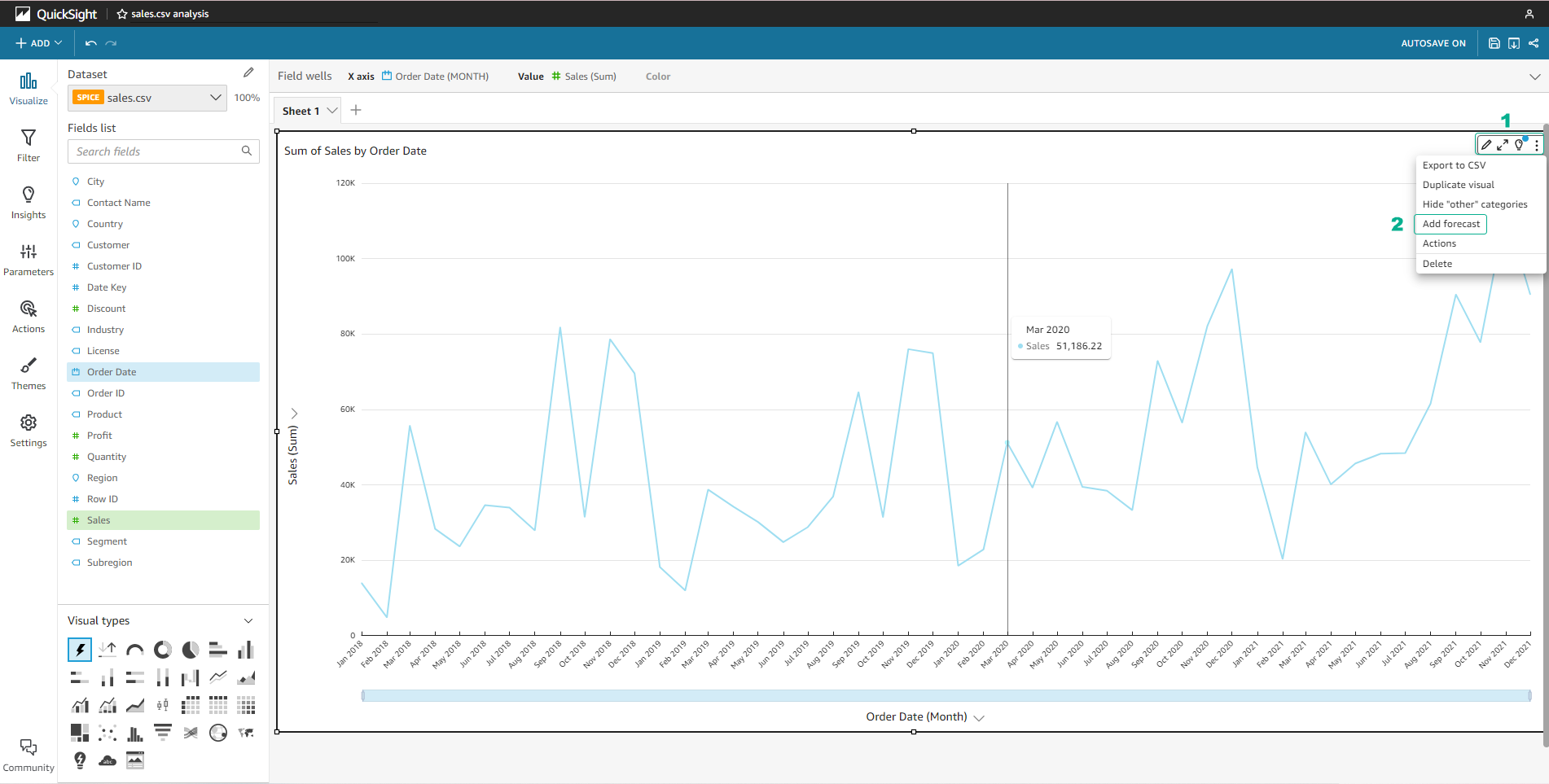Open the Order Date (MONTH) X axis field well
The image size is (1549, 784).
point(435,77)
